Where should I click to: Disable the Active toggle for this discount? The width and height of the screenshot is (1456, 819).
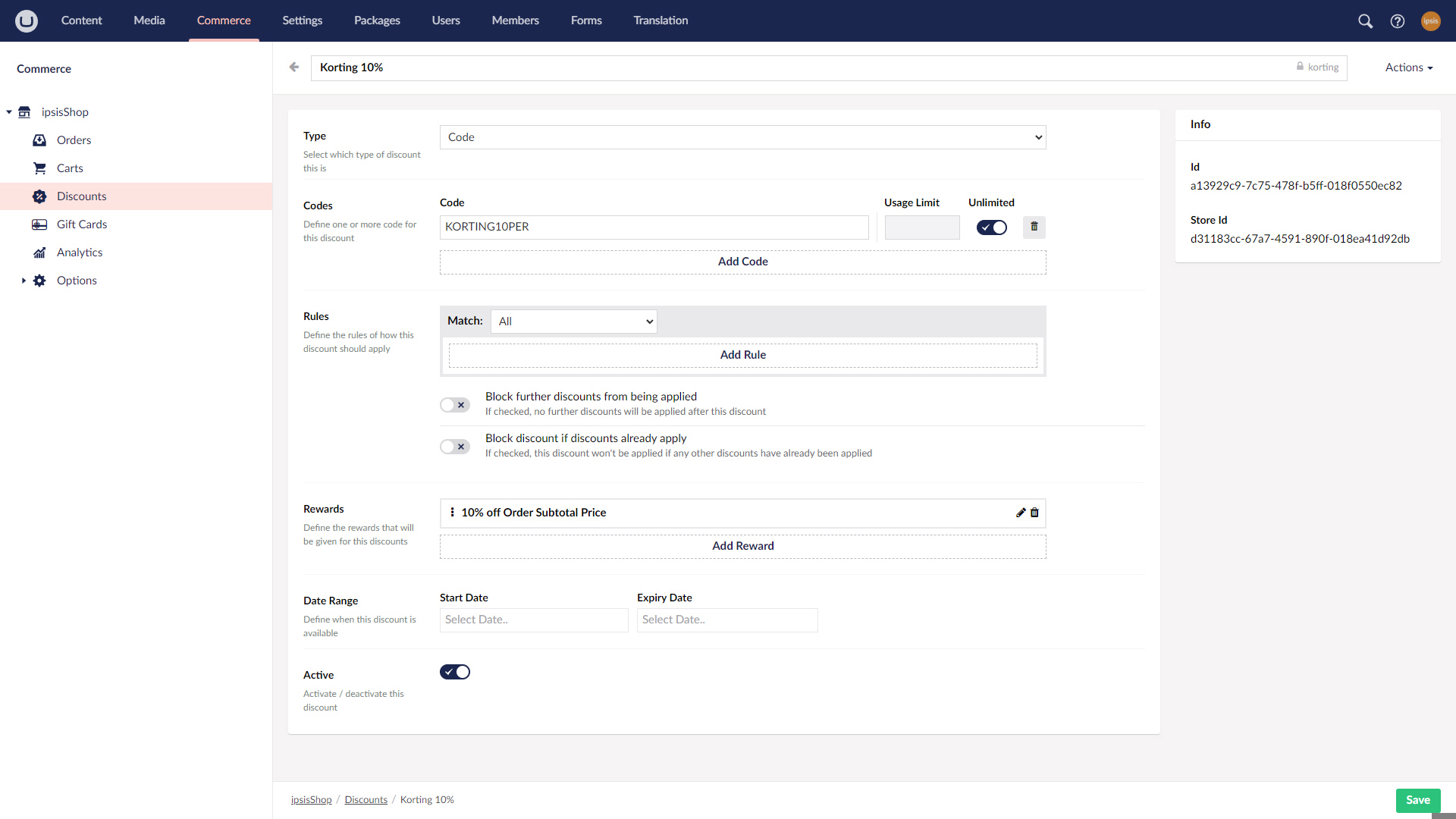pos(454,671)
